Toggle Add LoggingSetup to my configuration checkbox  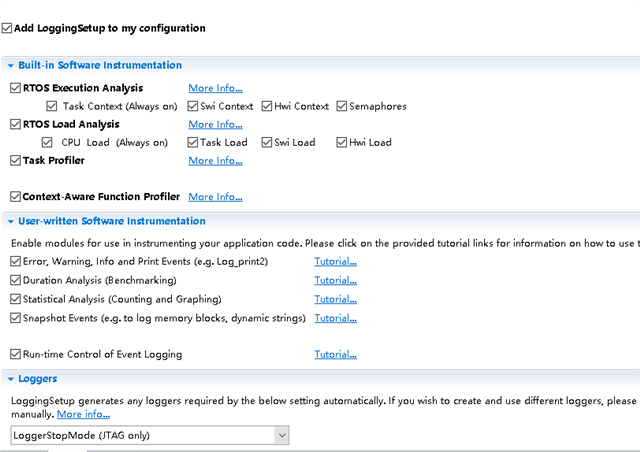8,28
